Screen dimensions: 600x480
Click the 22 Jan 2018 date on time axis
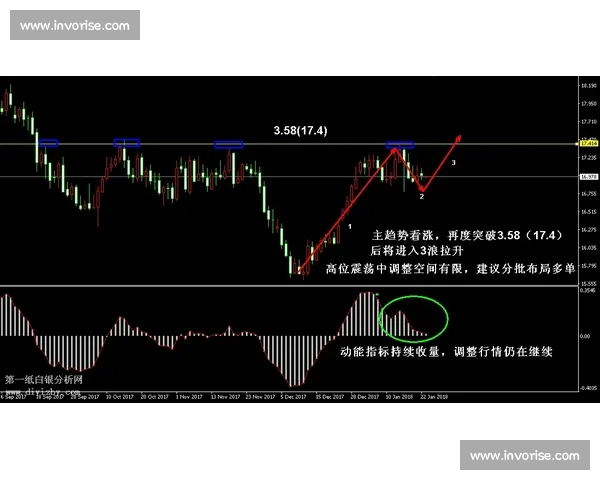(x=435, y=396)
